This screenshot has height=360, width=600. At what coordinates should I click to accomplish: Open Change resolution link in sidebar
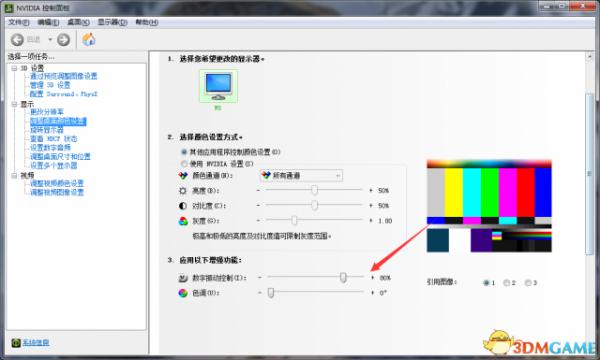47,112
